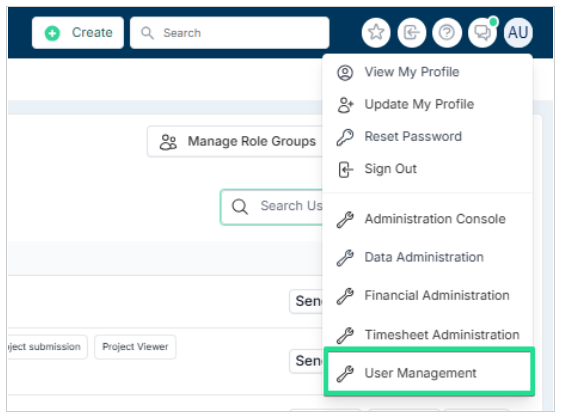Click the Create button
The height and width of the screenshot is (419, 562).
coord(78,33)
